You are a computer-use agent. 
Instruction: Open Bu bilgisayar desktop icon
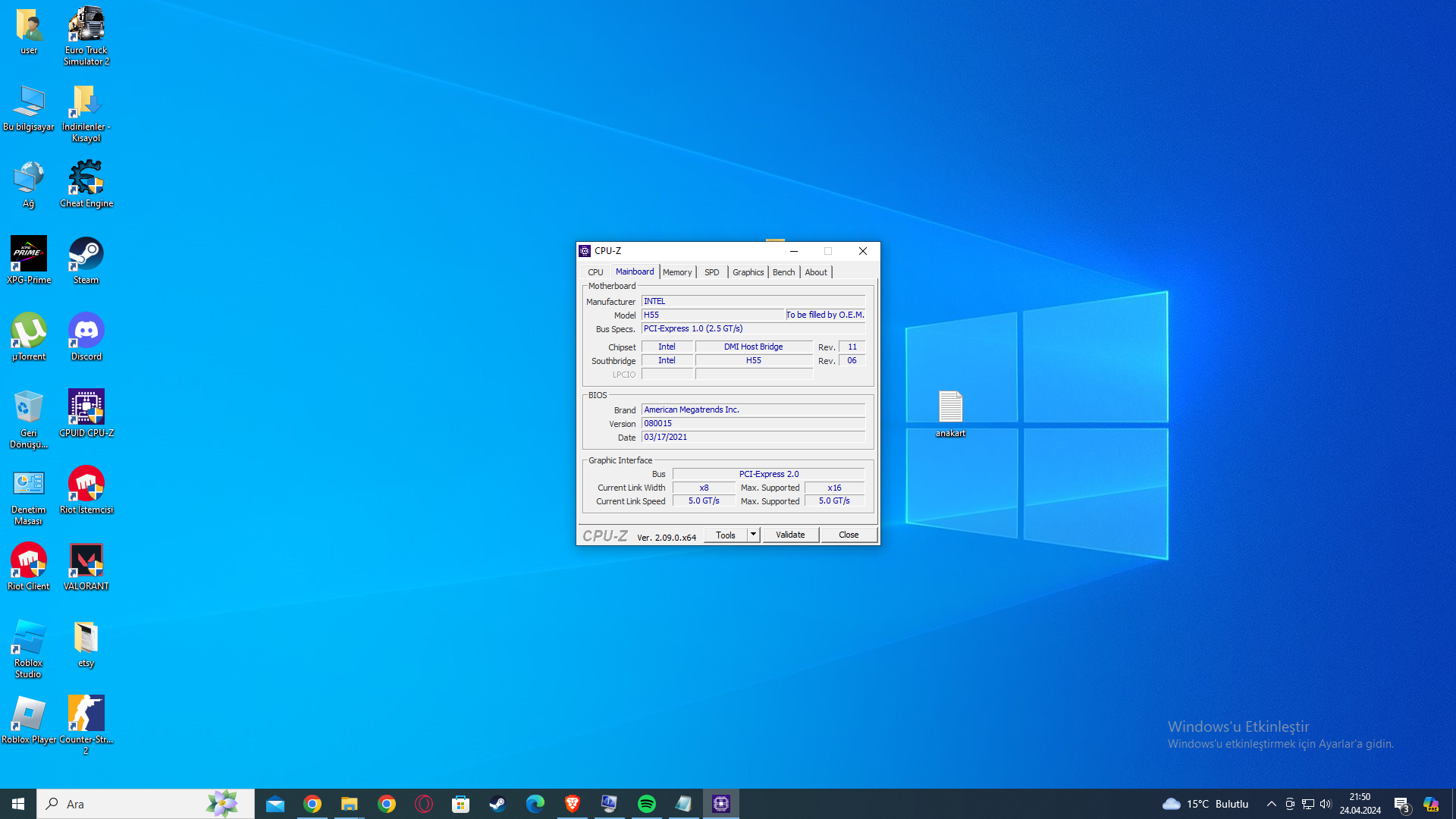click(29, 108)
